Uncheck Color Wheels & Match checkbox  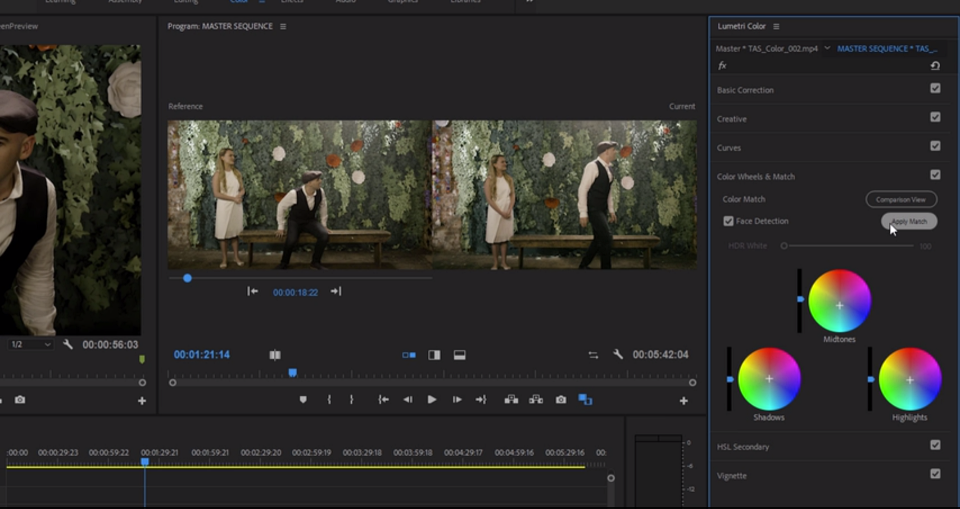pyautogui.click(x=935, y=175)
